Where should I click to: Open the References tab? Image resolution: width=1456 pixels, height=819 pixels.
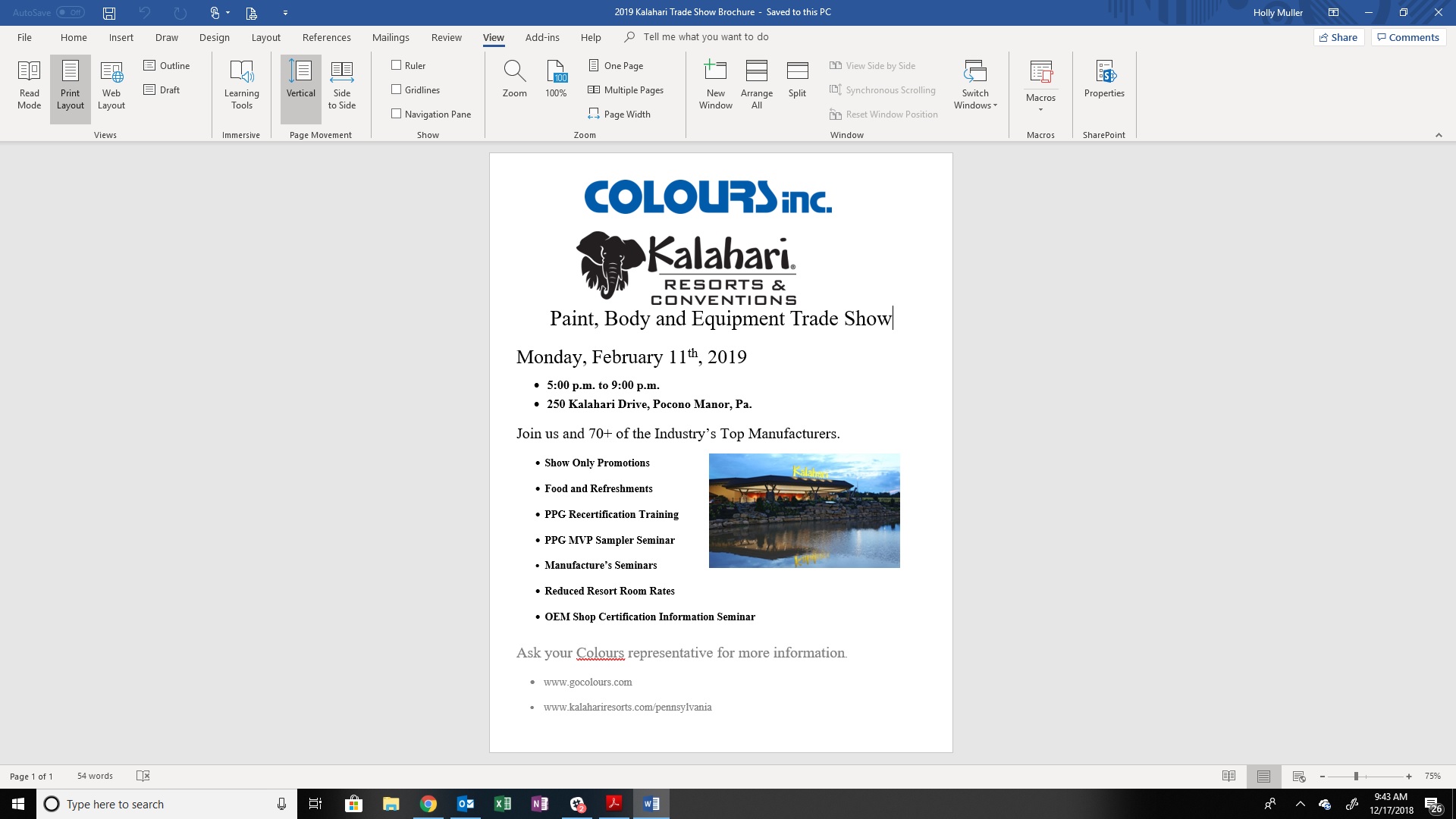click(326, 37)
